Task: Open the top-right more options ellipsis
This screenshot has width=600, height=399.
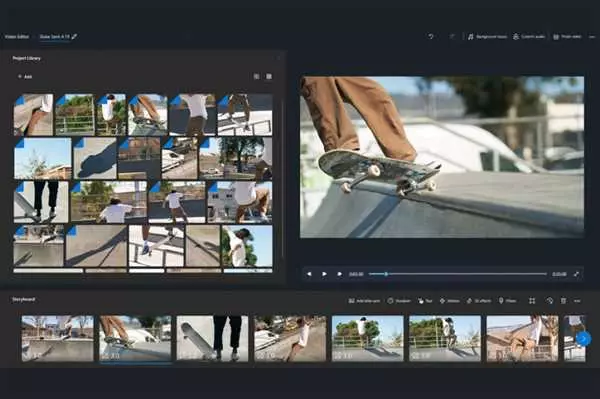Action: pos(592,37)
